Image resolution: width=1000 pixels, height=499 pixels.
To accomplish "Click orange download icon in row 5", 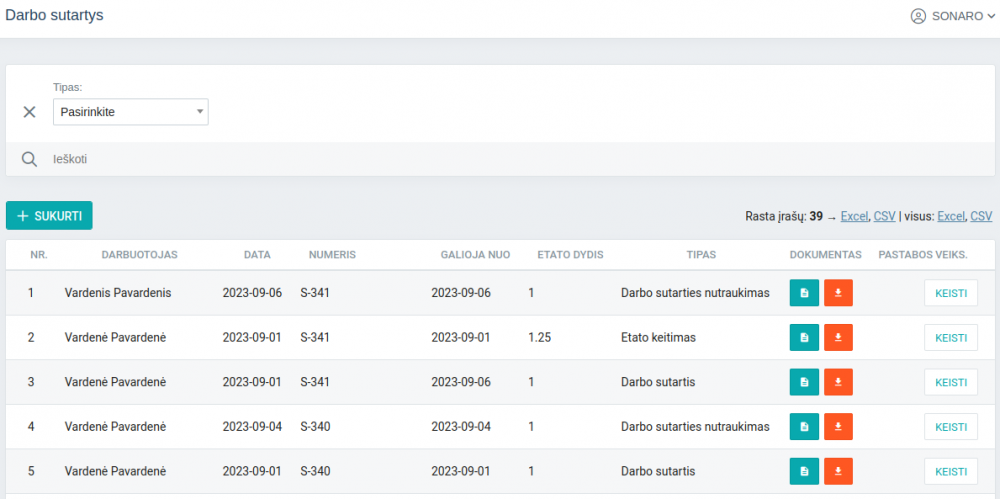I will [x=838, y=471].
